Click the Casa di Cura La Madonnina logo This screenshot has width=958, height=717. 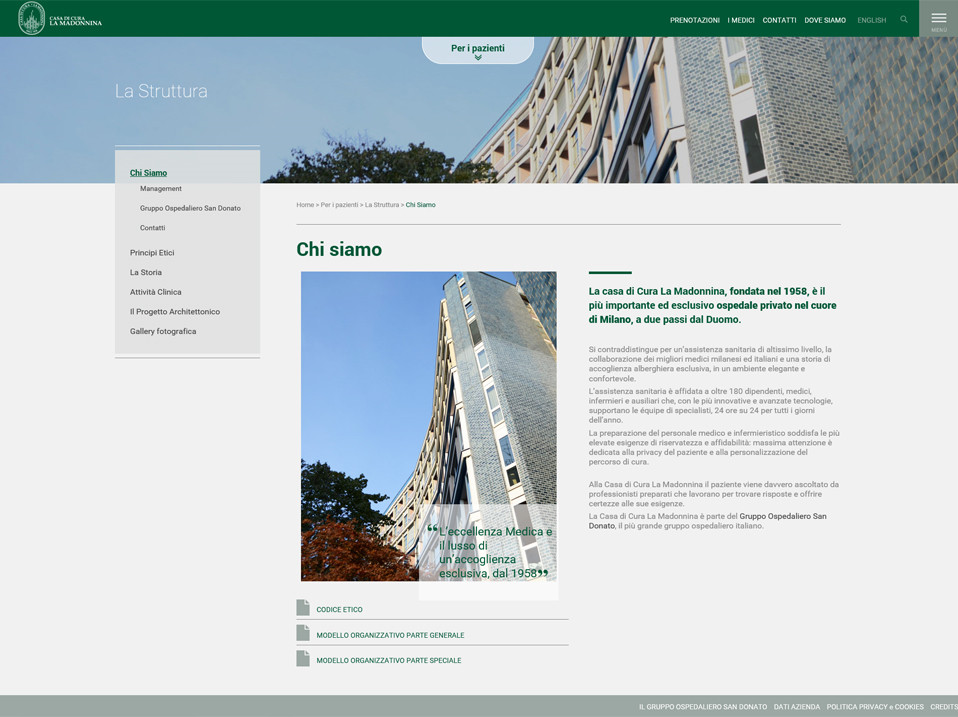(x=60, y=18)
